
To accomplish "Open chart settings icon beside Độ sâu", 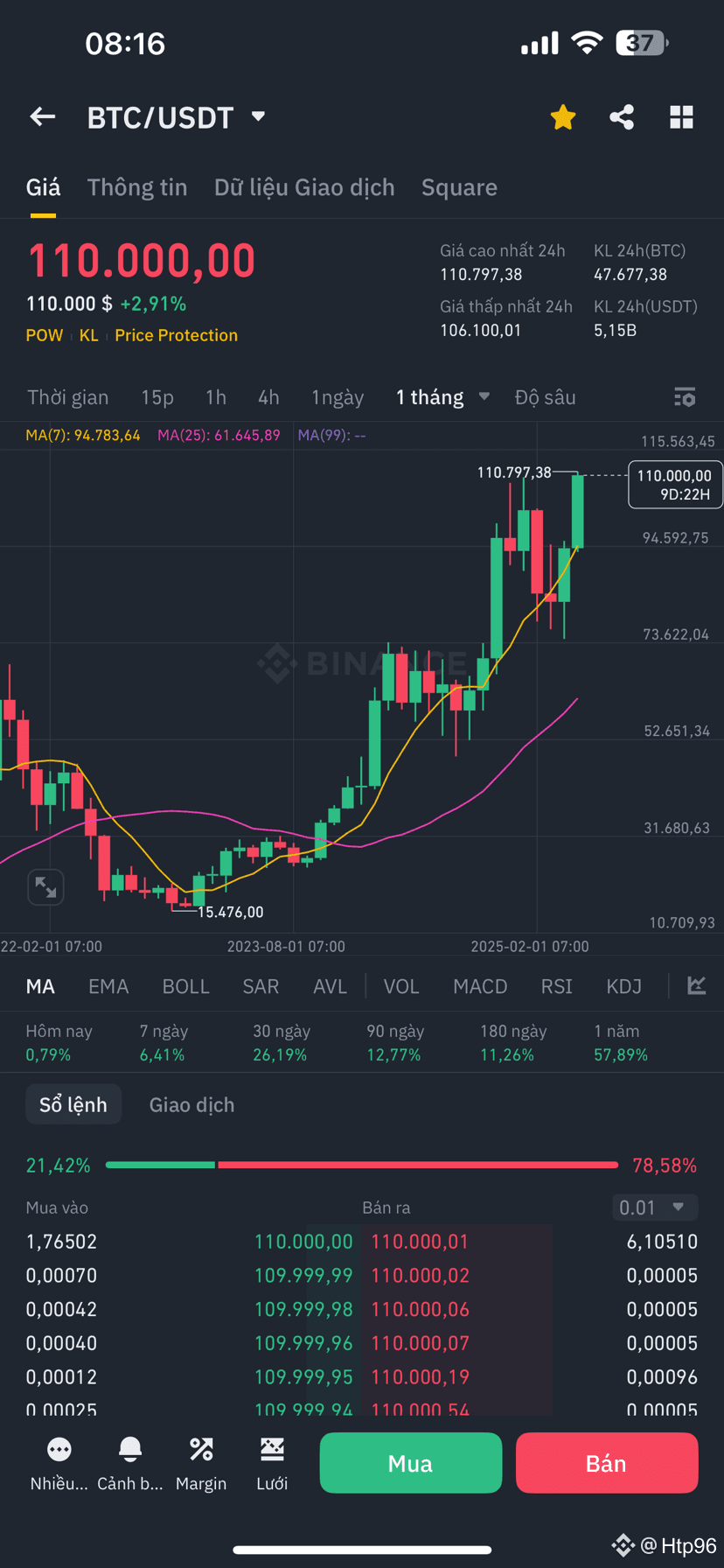I will (x=685, y=396).
